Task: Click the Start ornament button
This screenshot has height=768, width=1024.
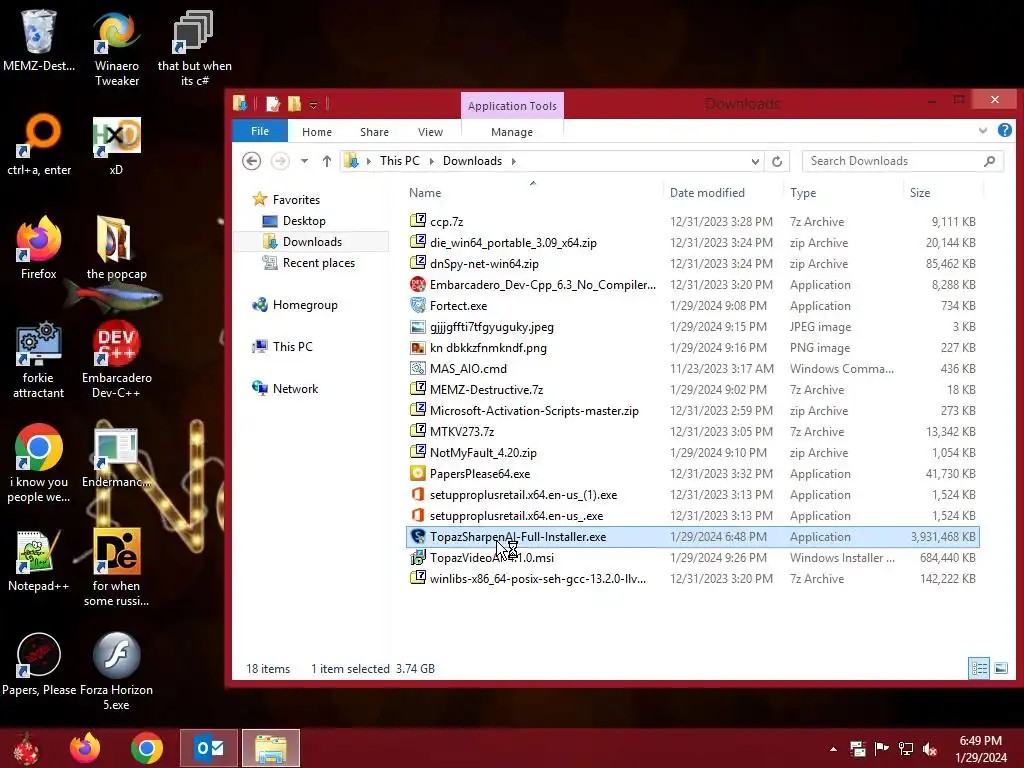Action: (x=27, y=748)
